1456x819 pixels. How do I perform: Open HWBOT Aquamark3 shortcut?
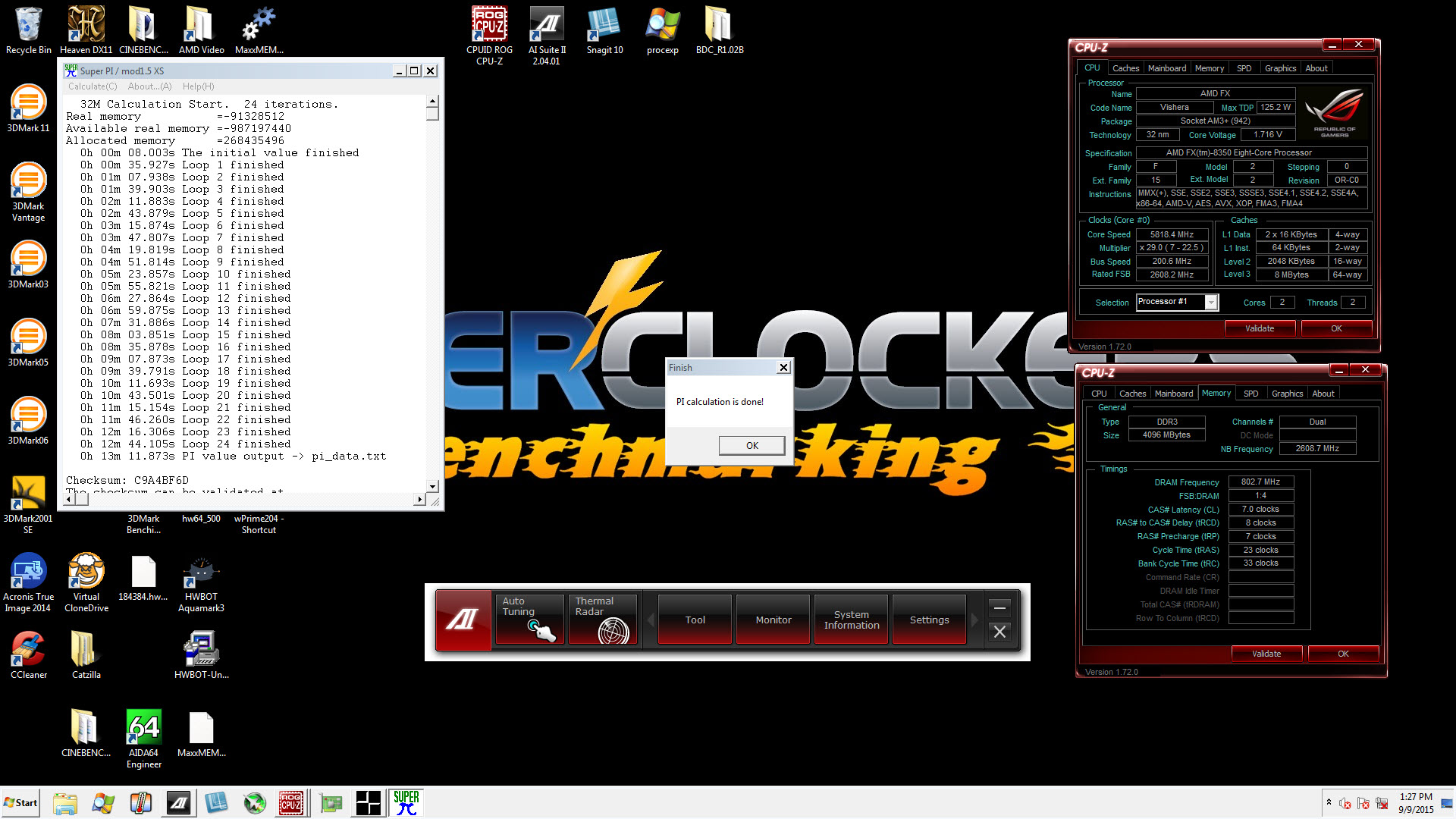click(x=201, y=582)
